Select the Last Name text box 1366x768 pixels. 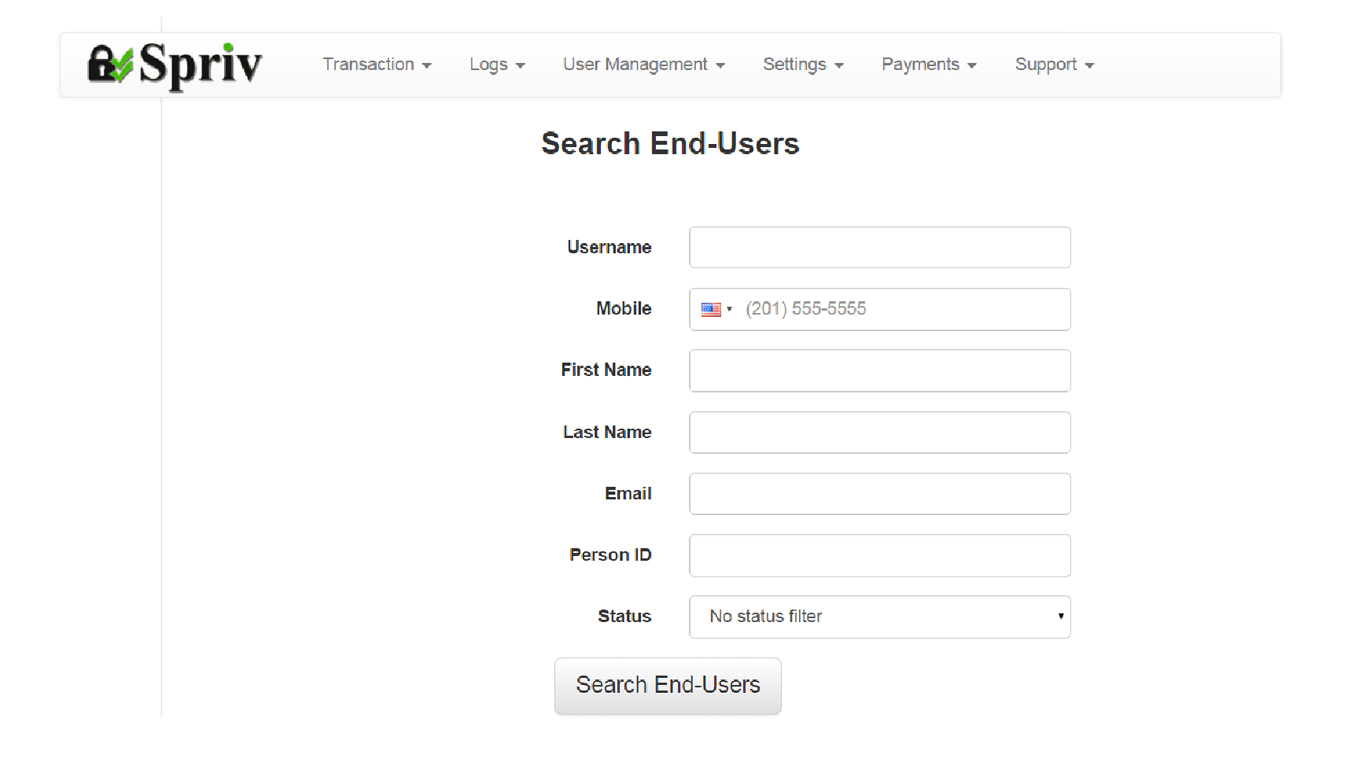(x=880, y=432)
